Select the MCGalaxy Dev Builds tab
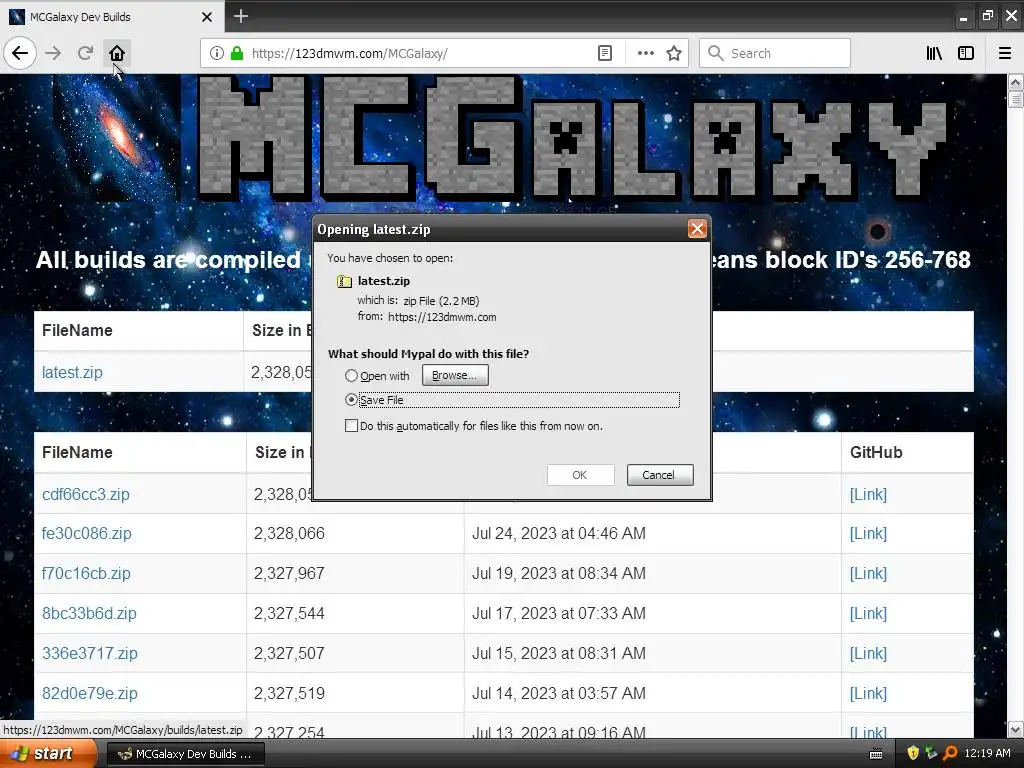 coord(111,17)
